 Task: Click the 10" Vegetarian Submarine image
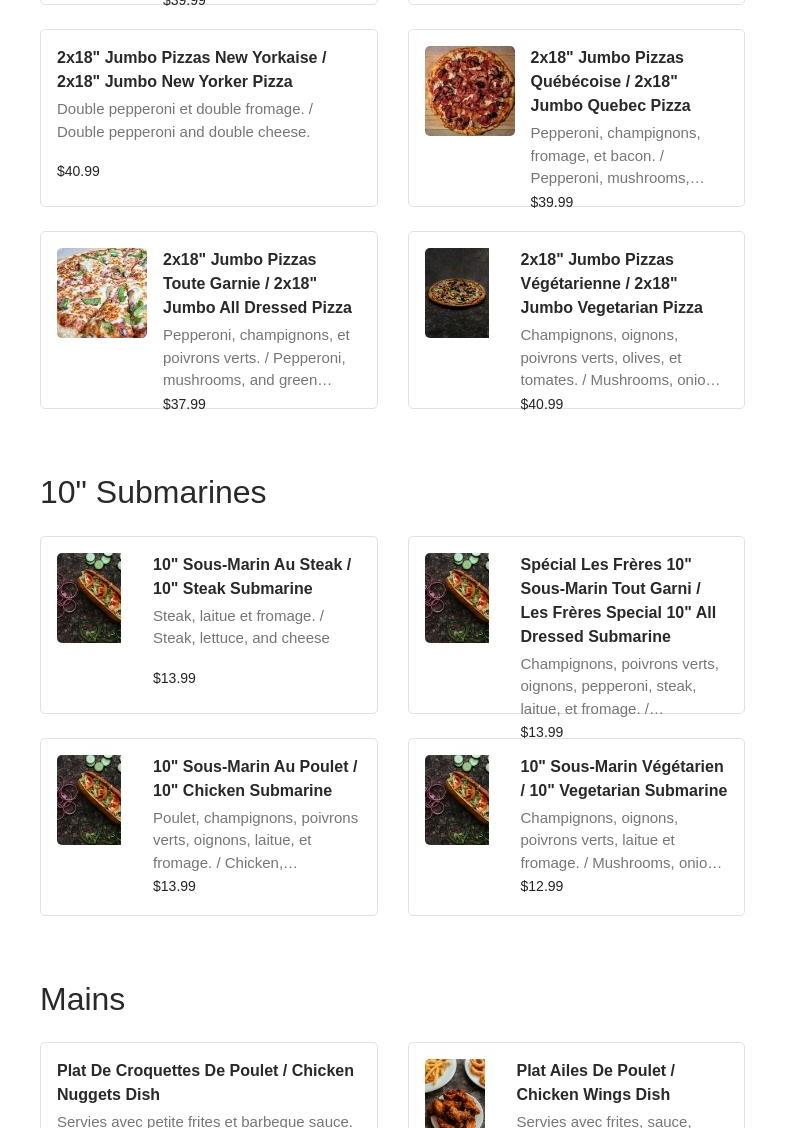click(x=457, y=800)
